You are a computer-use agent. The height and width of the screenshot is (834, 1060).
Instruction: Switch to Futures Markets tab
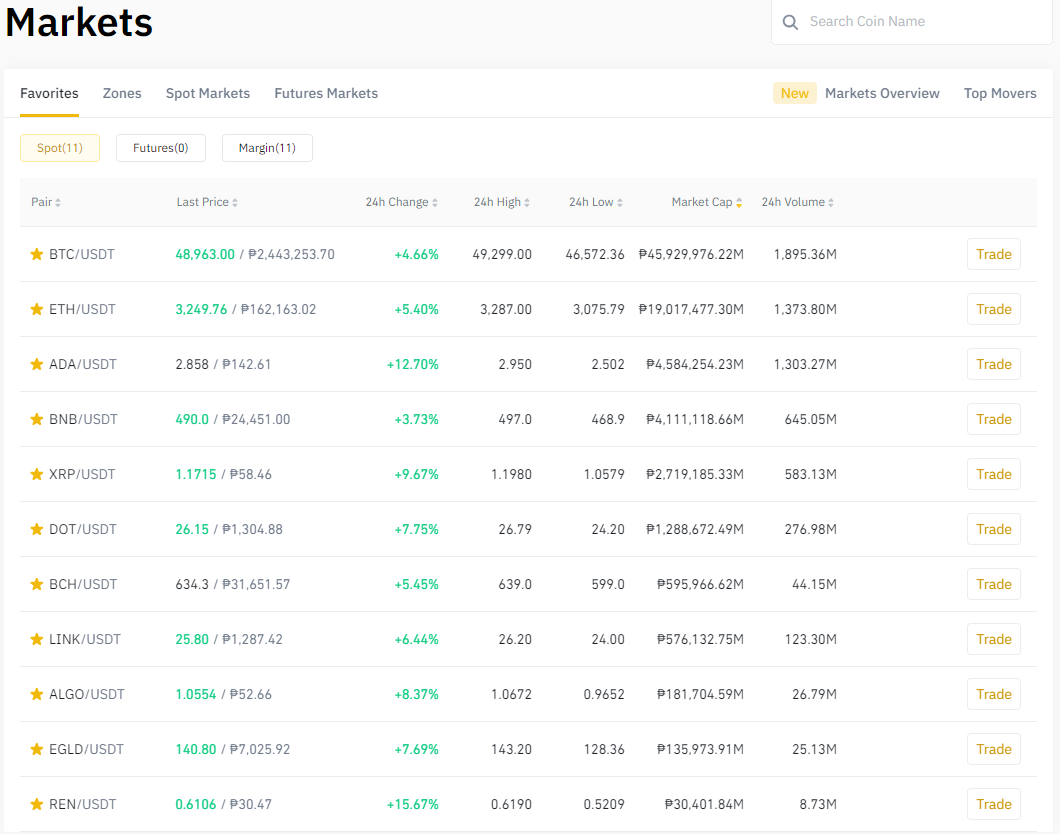[x=326, y=93]
